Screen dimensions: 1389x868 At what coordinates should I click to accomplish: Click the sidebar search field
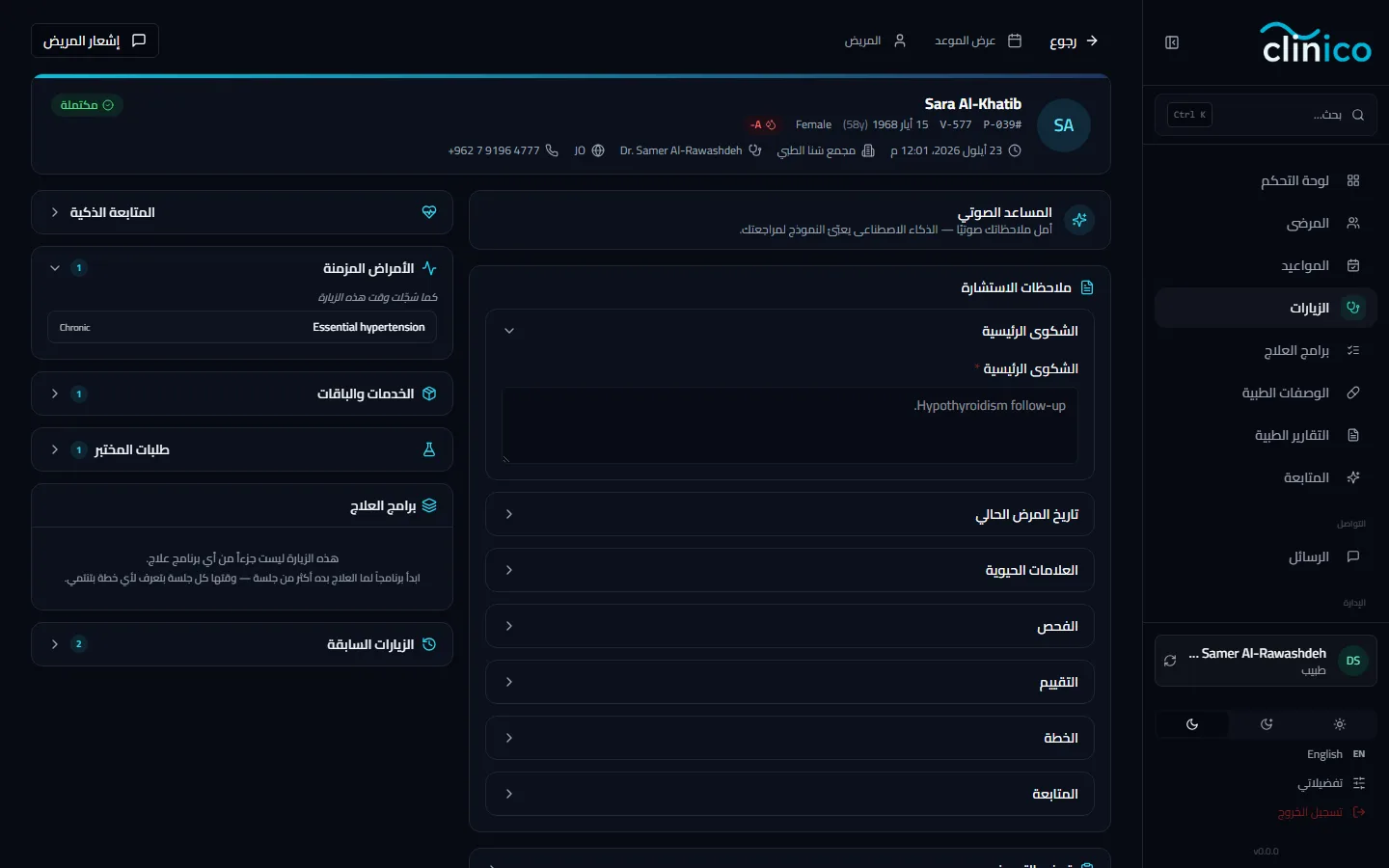coord(1266,115)
